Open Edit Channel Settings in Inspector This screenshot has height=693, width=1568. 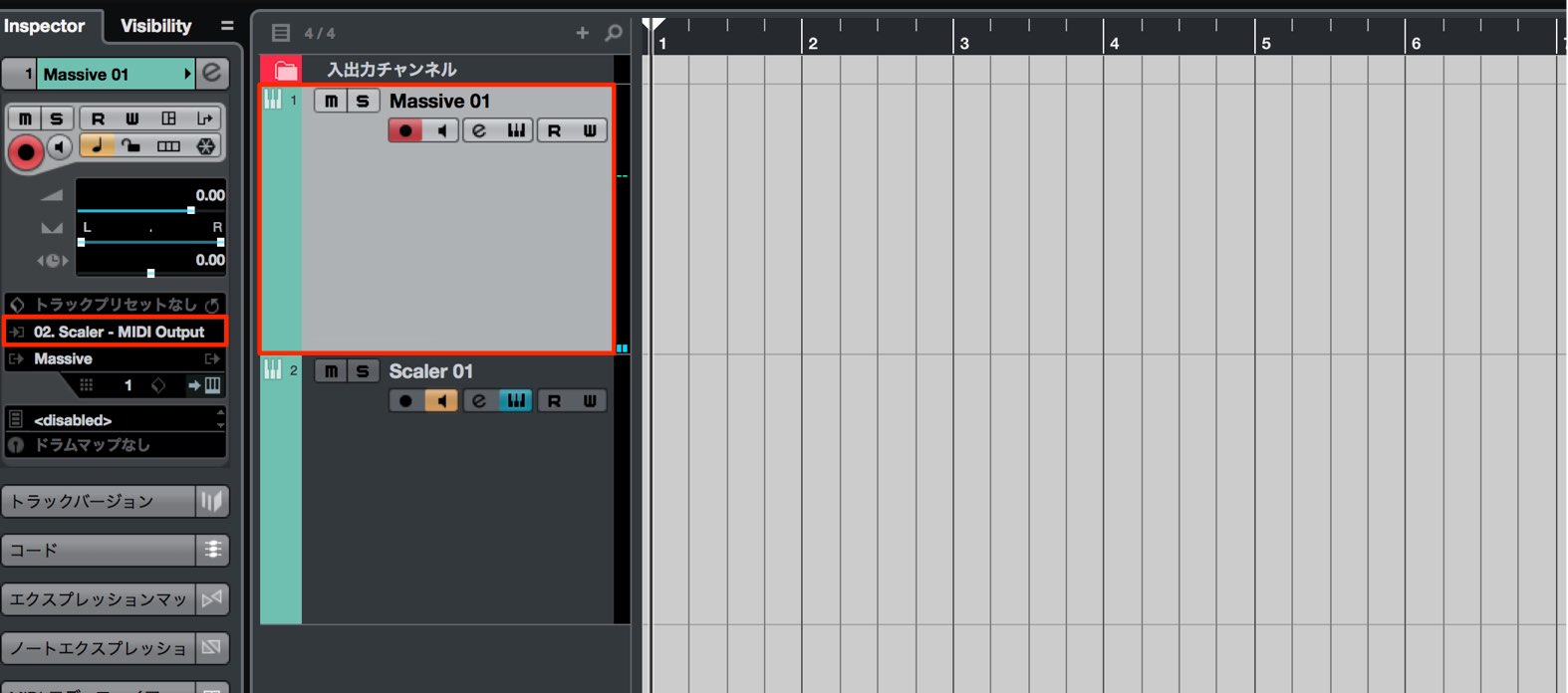point(212,74)
